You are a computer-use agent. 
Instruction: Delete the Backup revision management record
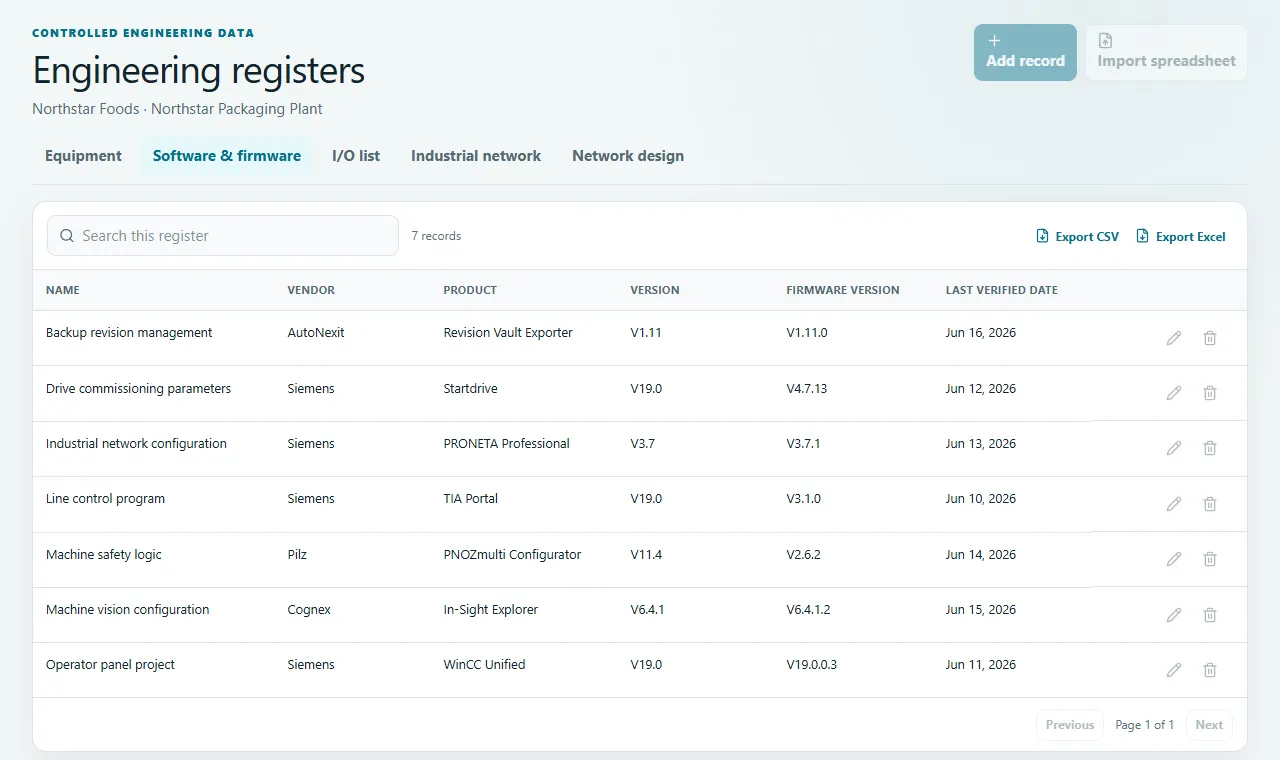(x=1210, y=338)
